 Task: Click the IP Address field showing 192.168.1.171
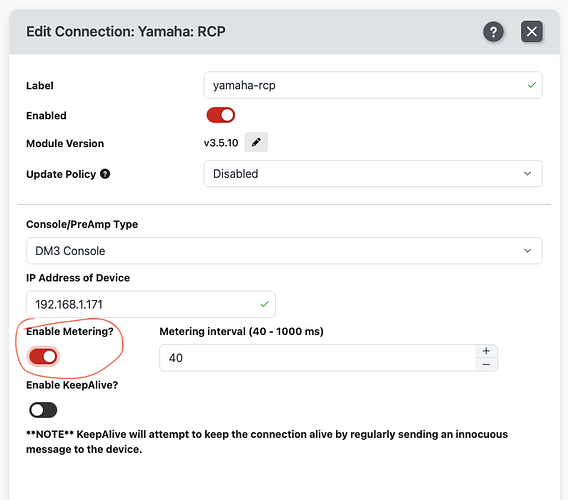[151, 304]
